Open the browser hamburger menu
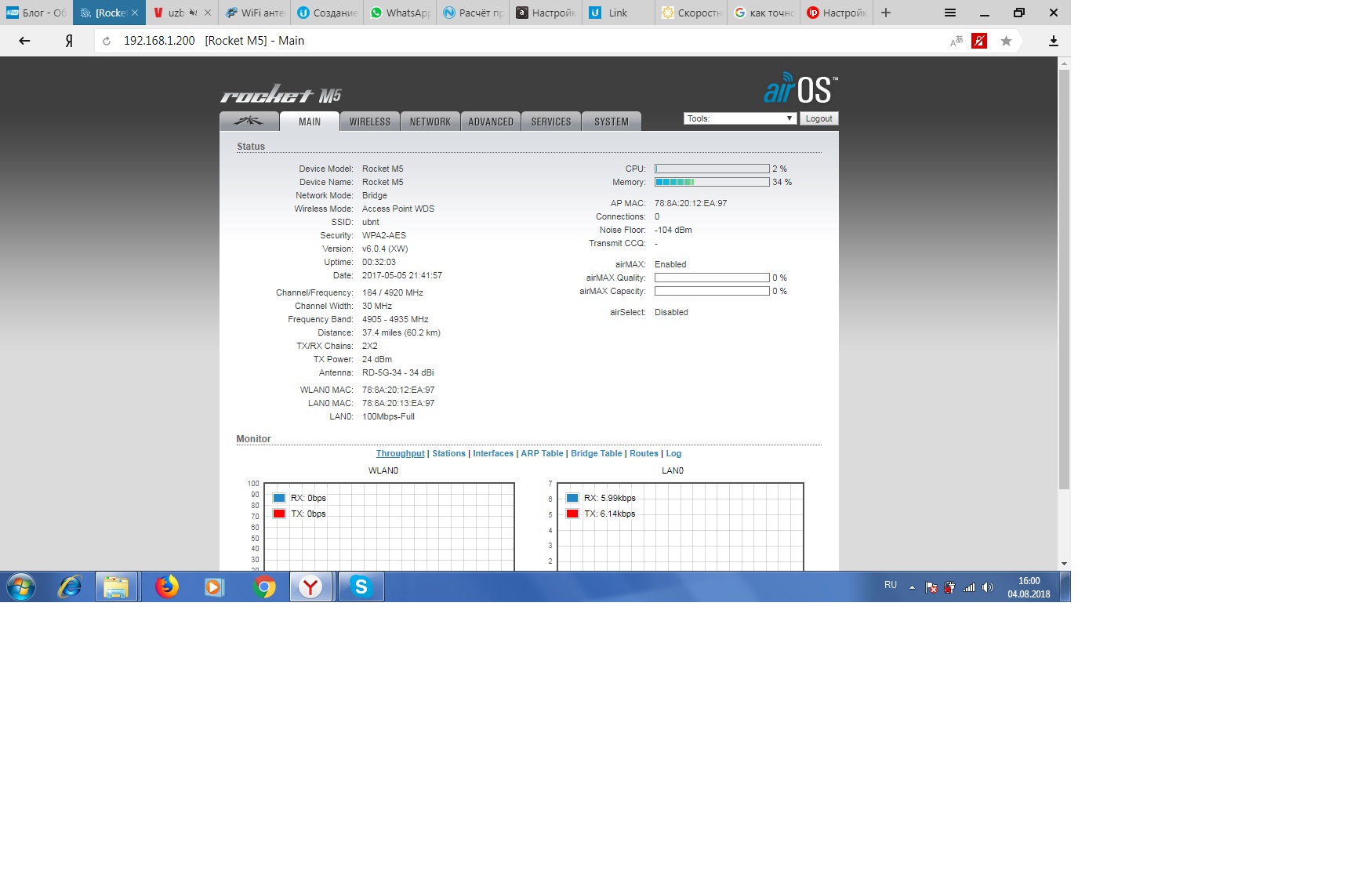Viewport: 1372px width, 886px height. pyautogui.click(x=950, y=13)
